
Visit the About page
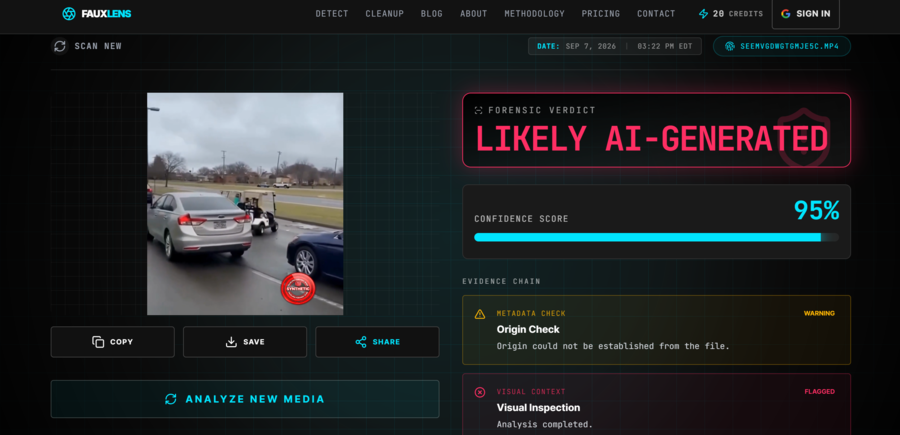pyautogui.click(x=474, y=14)
